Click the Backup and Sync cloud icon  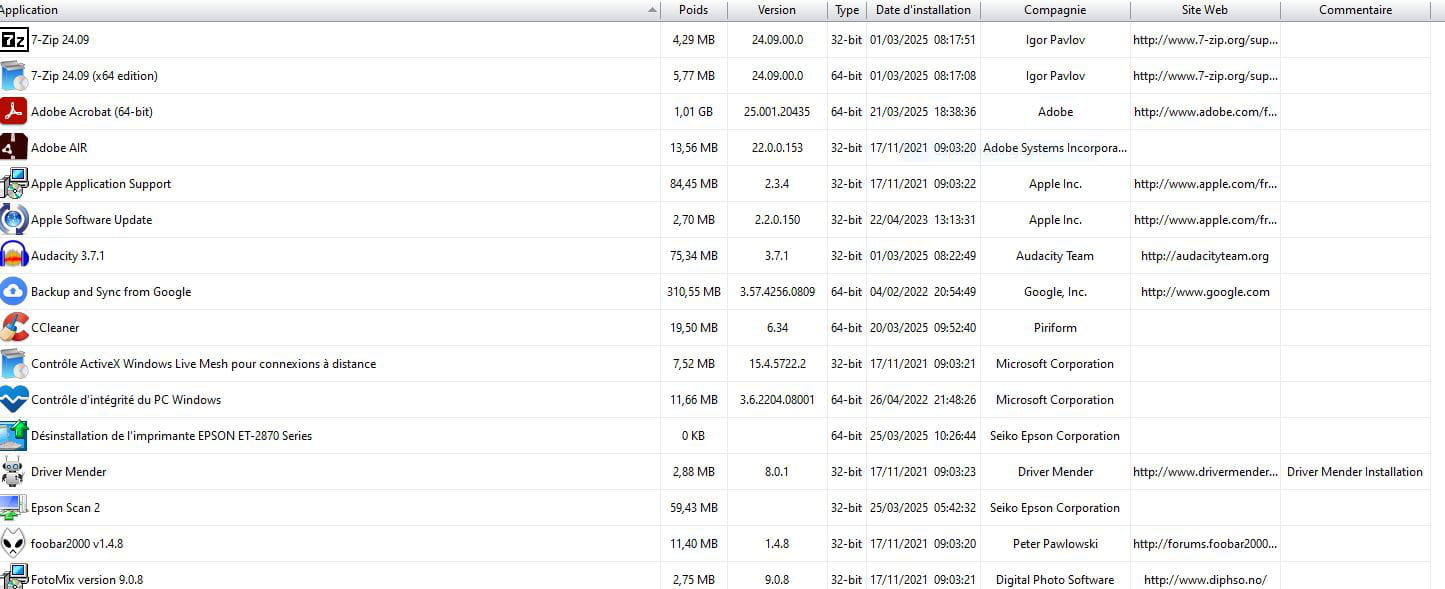[14, 292]
